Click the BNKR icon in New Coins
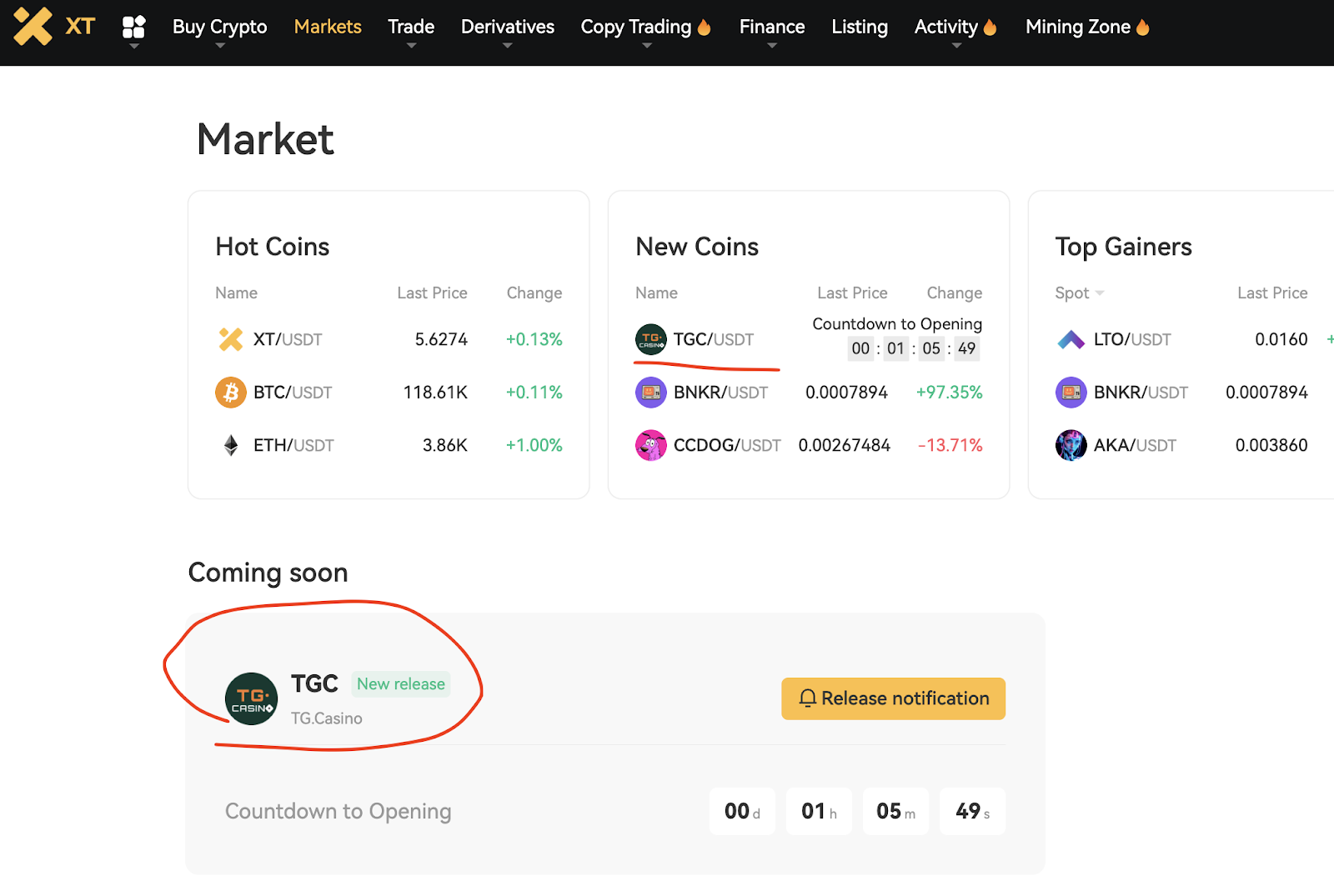 click(x=651, y=392)
